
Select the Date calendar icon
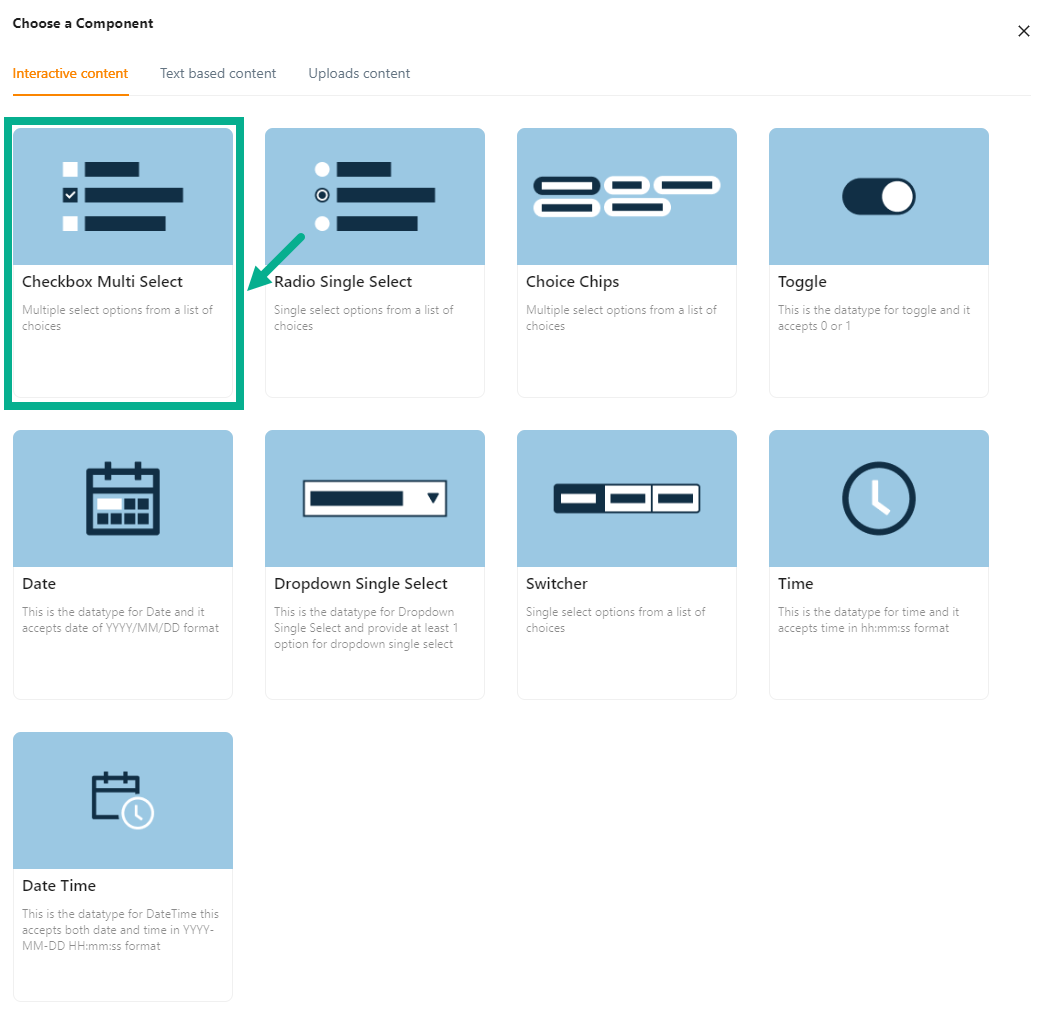point(122,498)
